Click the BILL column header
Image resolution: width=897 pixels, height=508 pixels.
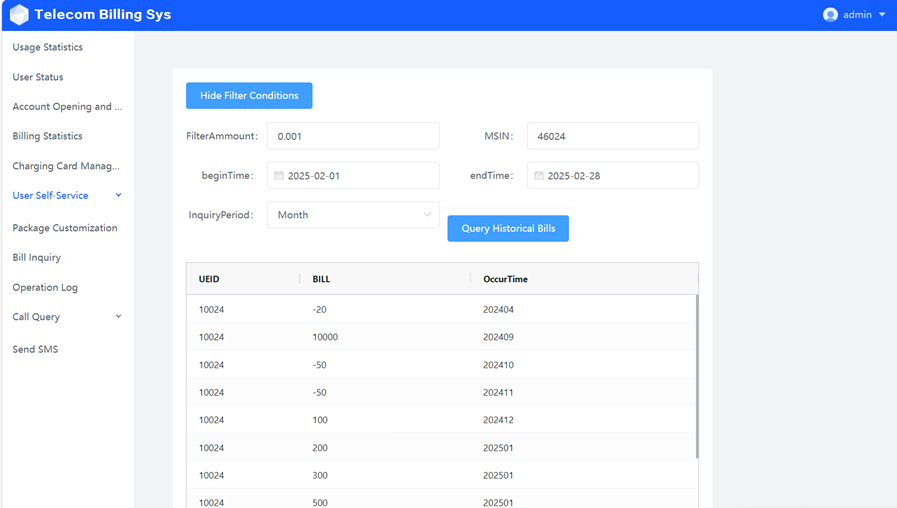click(322, 280)
